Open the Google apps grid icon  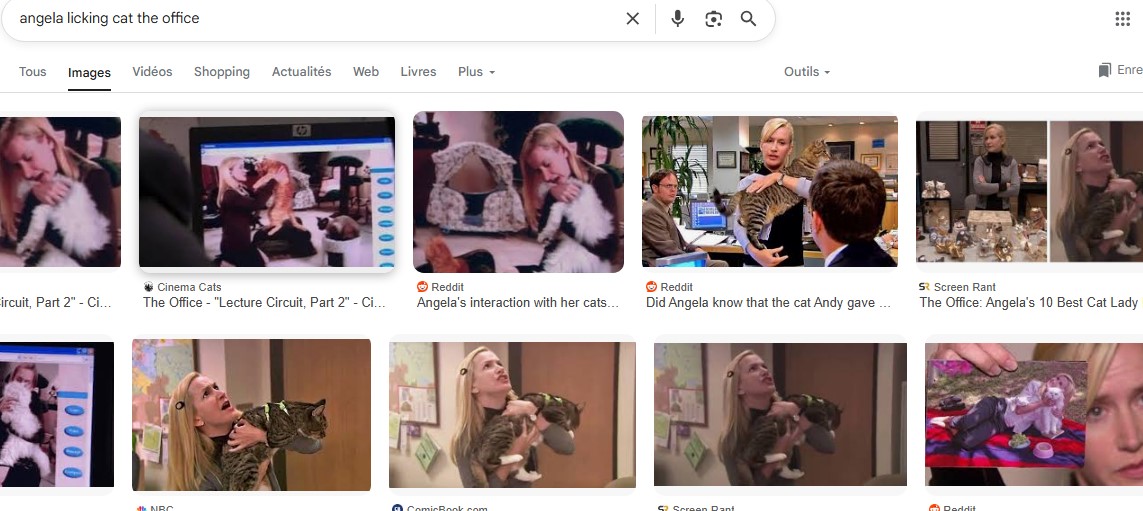coord(1123,19)
